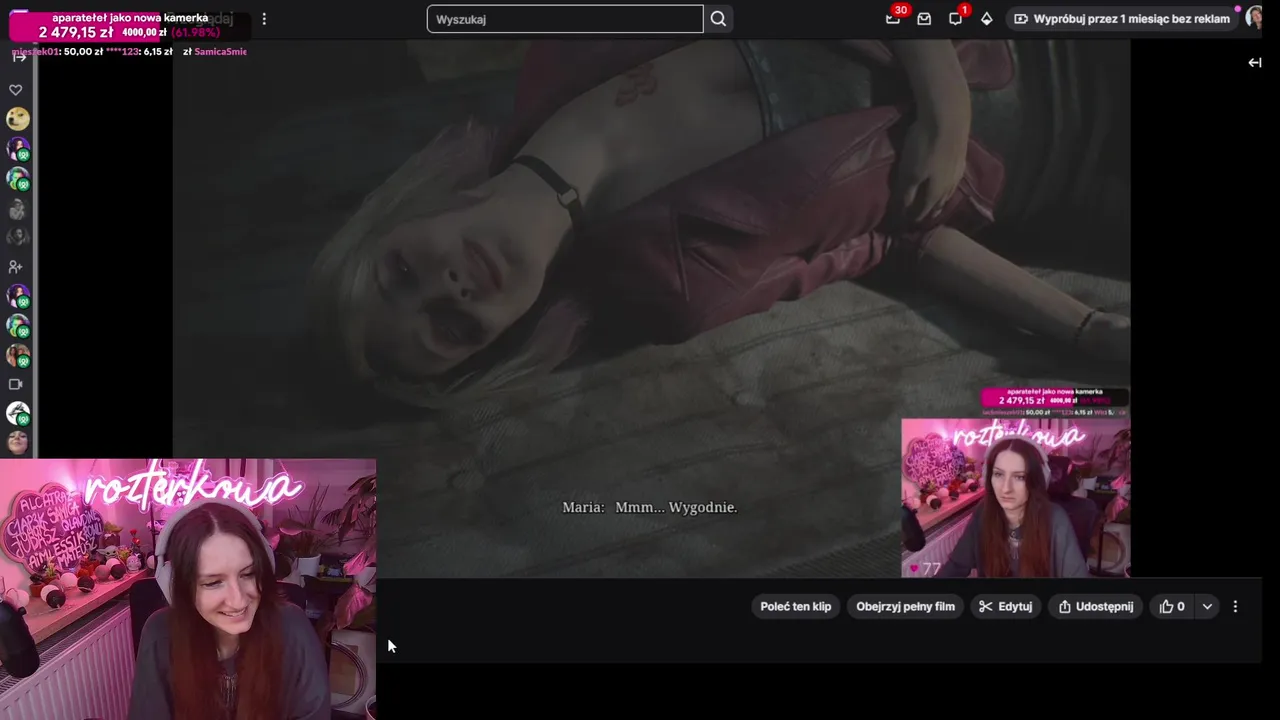Open the two-person avatar channel in sidebar
The width and height of the screenshot is (1280, 720).
(x=18, y=355)
